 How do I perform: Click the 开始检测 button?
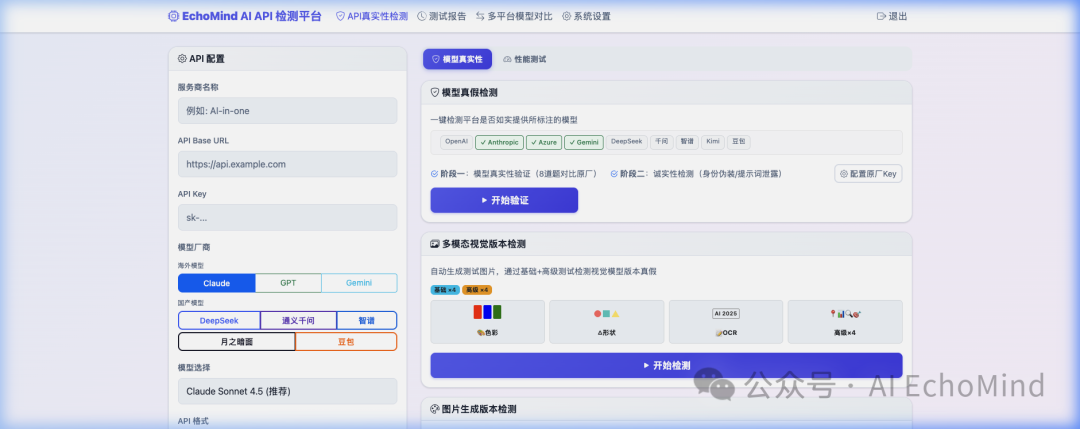666,366
